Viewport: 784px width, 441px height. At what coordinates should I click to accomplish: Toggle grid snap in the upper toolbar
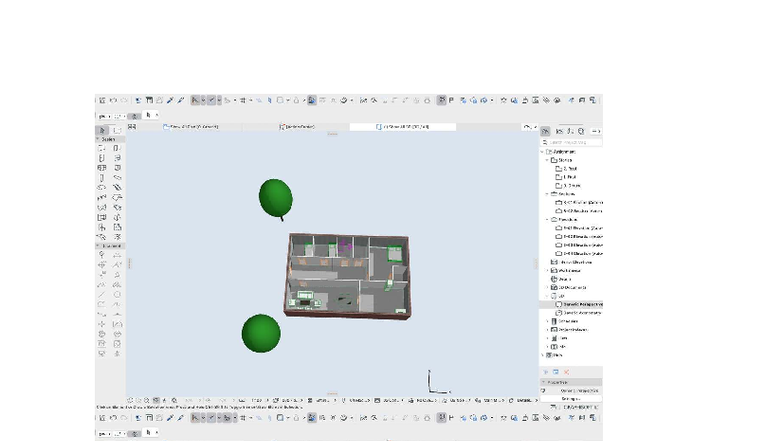coord(242,100)
